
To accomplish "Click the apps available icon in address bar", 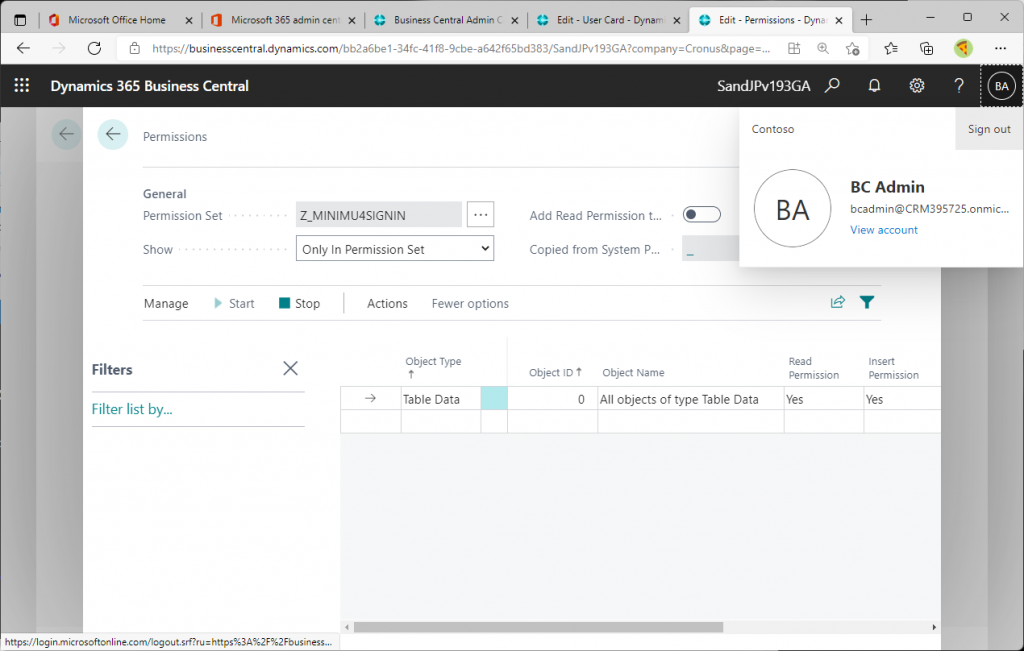I will 794,48.
